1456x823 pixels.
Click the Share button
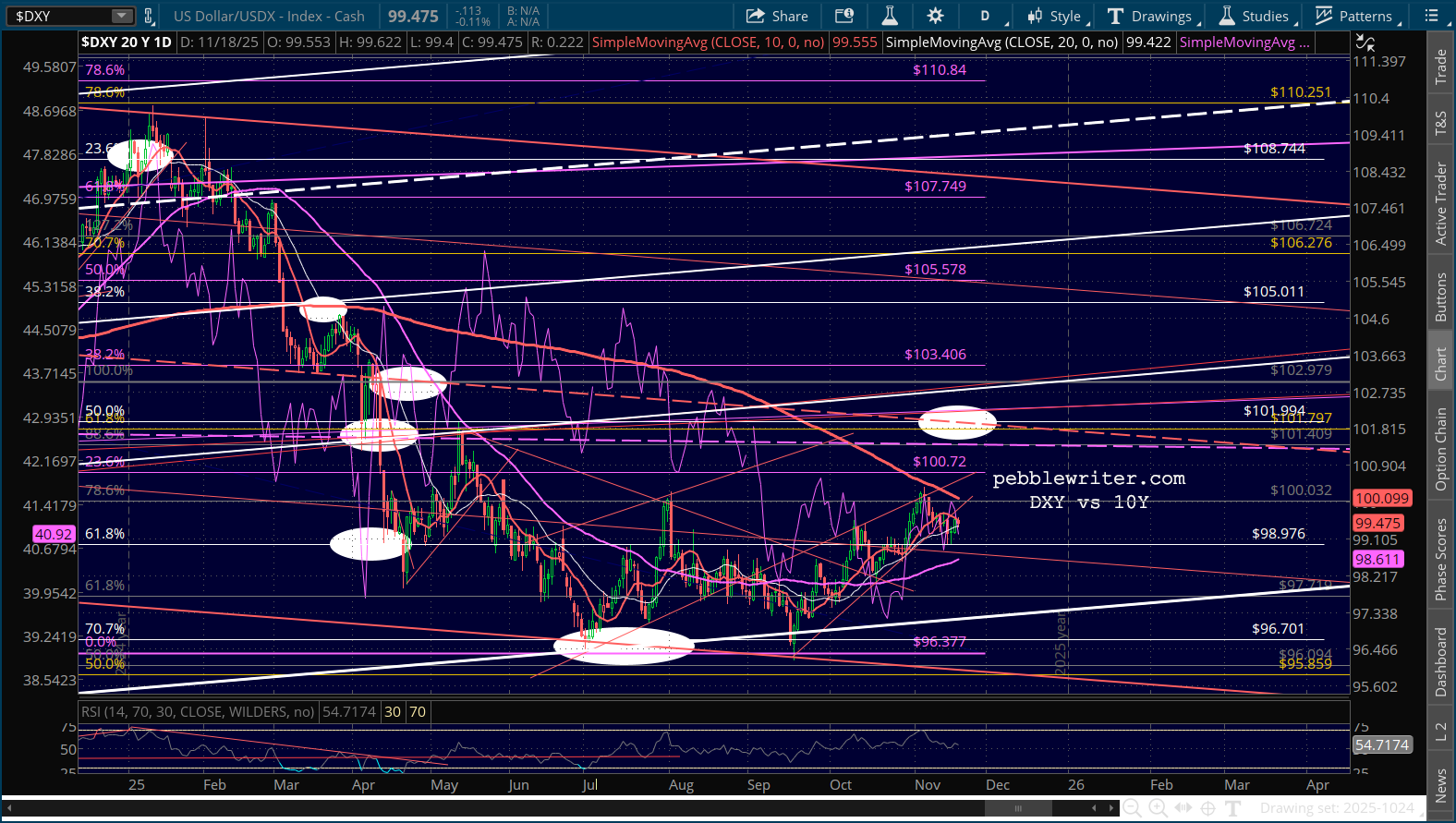tap(777, 16)
